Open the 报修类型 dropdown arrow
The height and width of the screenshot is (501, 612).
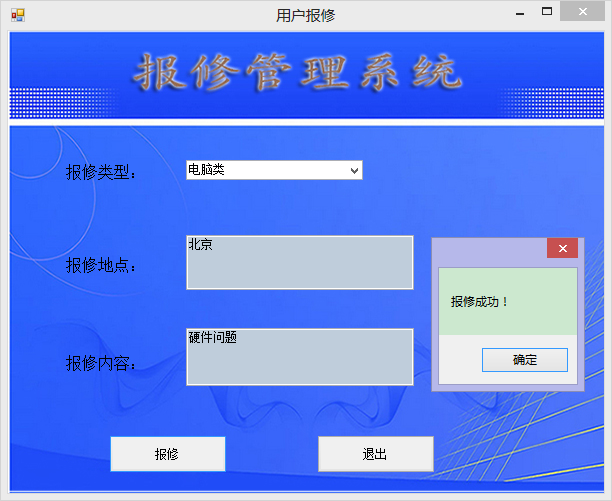click(354, 171)
